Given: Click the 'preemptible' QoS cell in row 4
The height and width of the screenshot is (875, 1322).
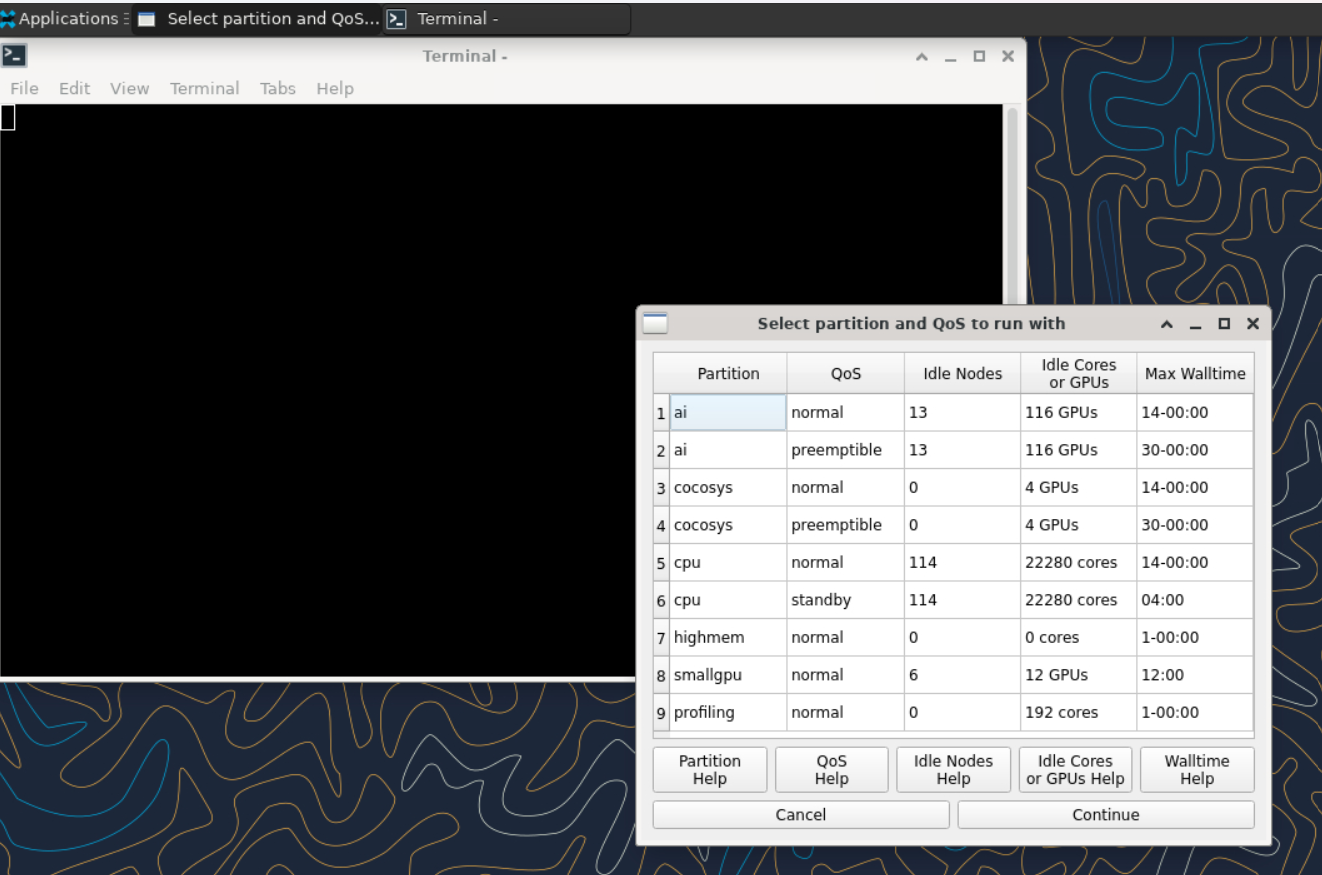Looking at the screenshot, I should pyautogui.click(x=845, y=525).
